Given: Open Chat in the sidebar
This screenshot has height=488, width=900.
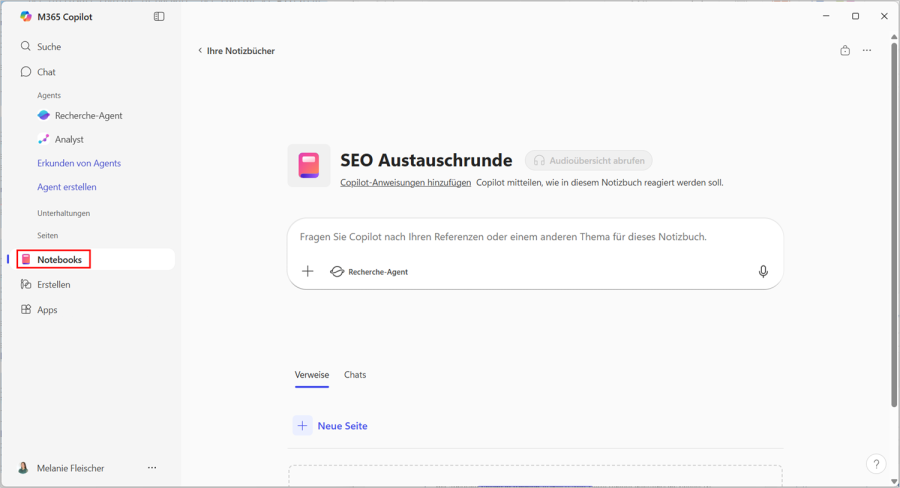Looking at the screenshot, I should coord(46,72).
